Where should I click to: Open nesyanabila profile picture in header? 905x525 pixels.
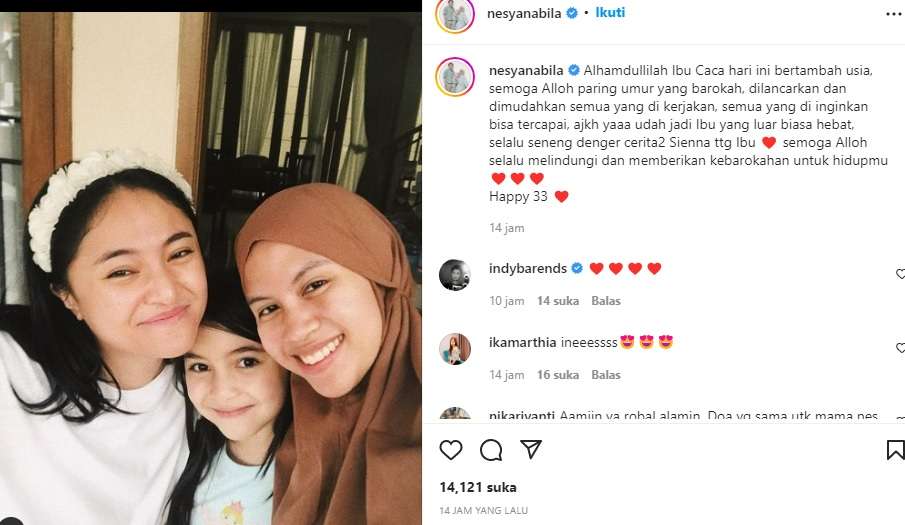pos(455,14)
